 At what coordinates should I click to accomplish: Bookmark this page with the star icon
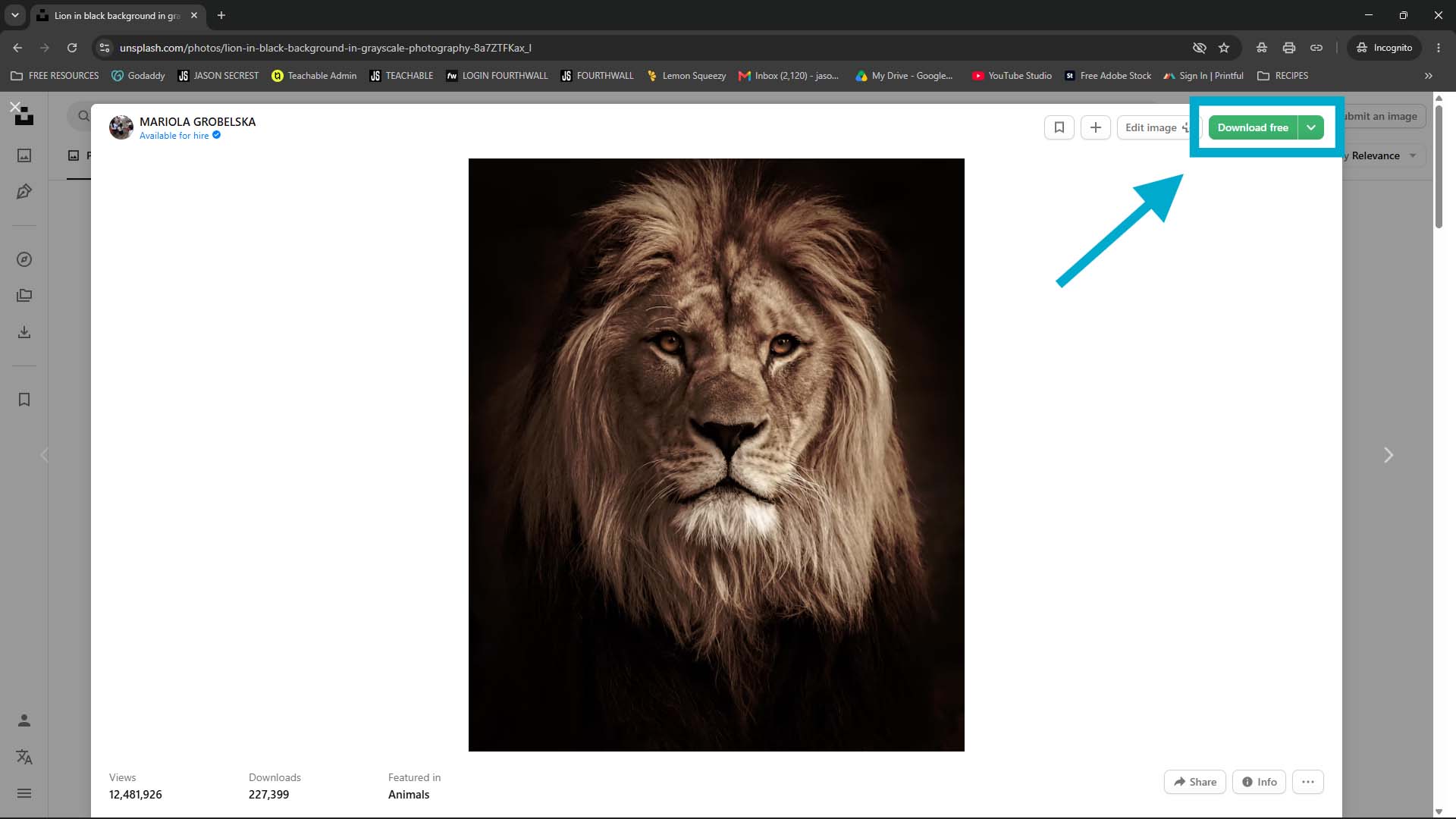click(x=1224, y=48)
